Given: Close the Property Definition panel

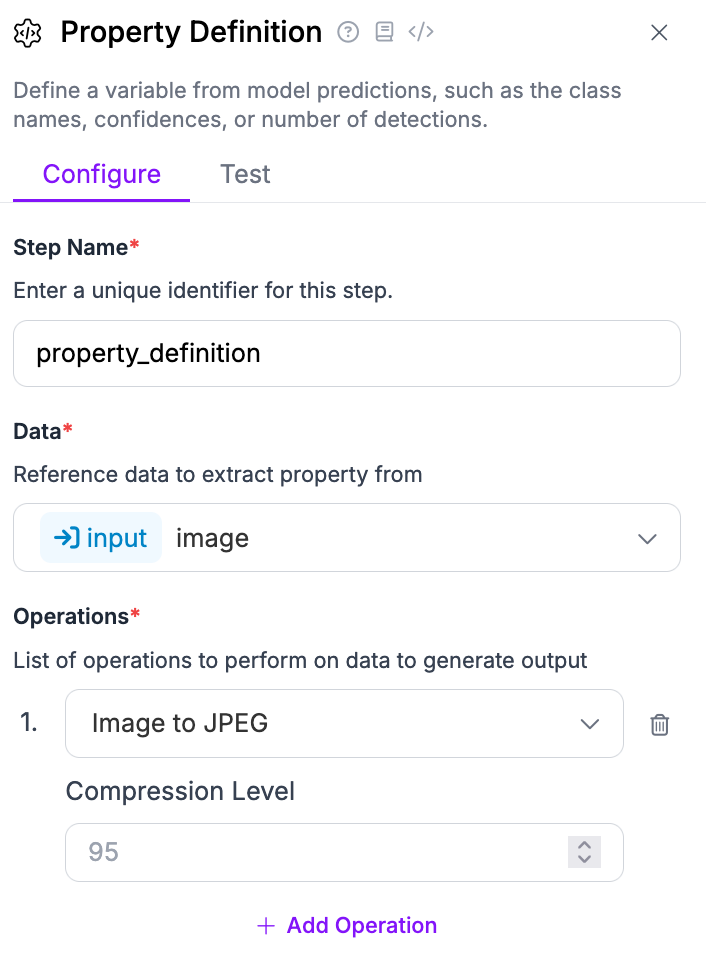Looking at the screenshot, I should [659, 33].
